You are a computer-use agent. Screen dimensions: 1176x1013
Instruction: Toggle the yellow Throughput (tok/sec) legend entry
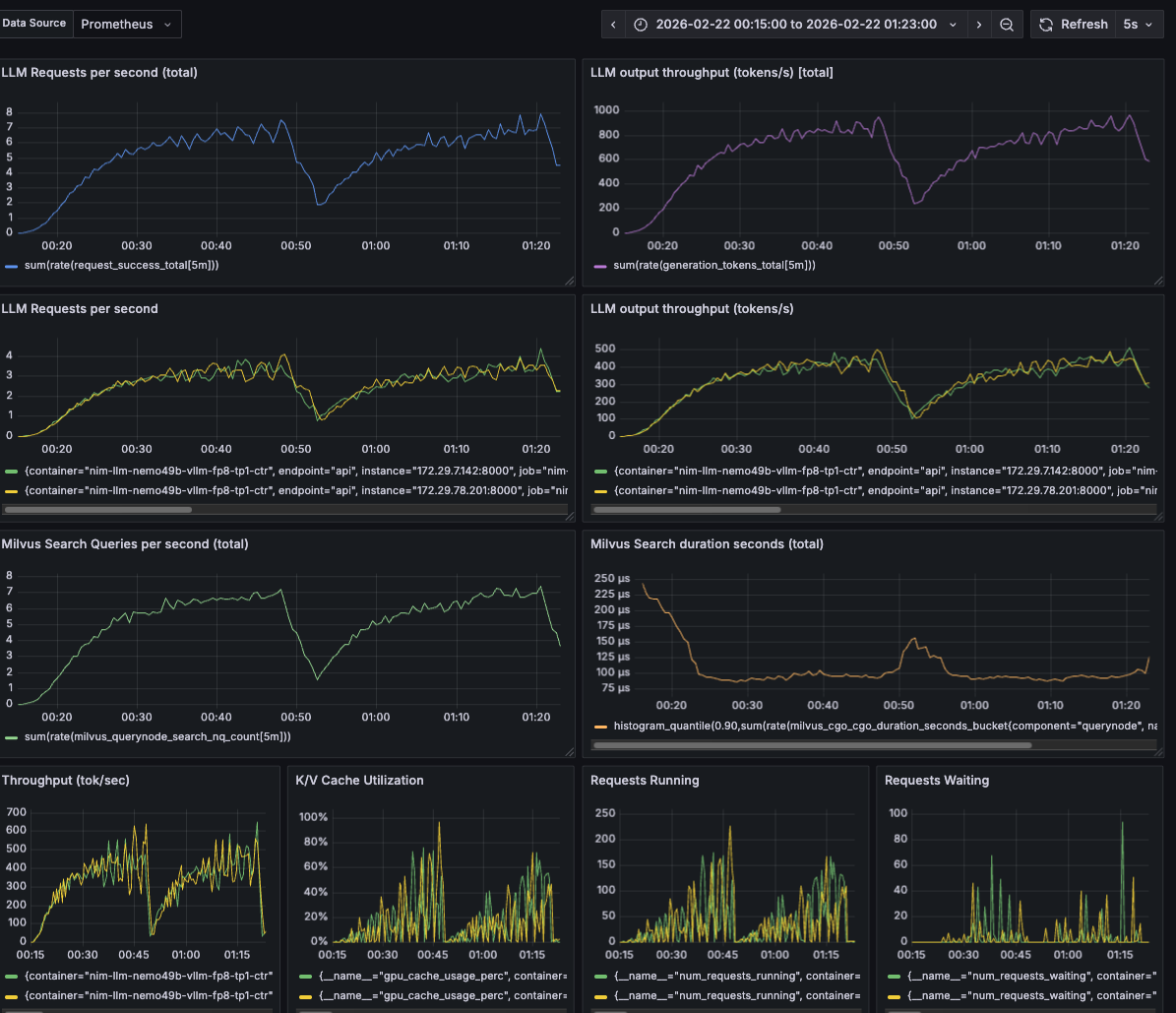point(149,995)
